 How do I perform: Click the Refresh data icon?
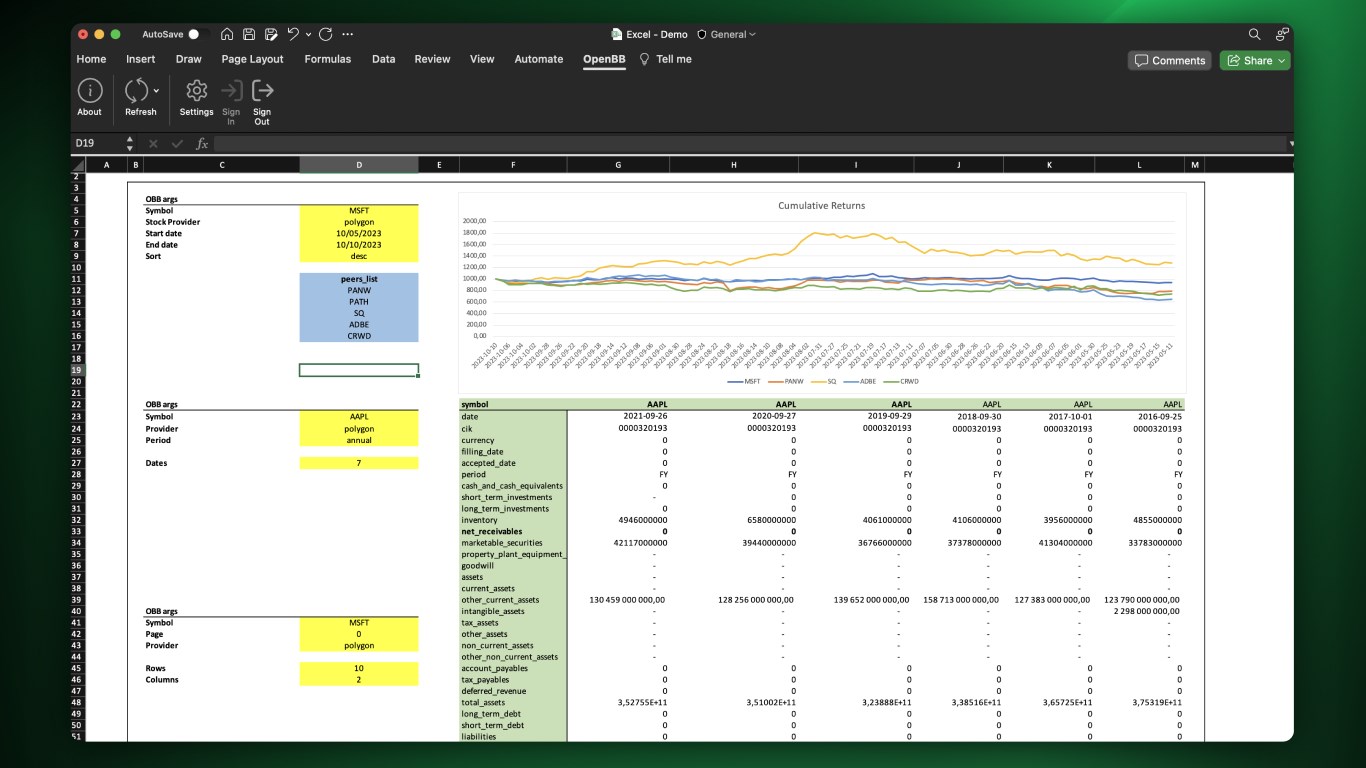click(x=136, y=91)
